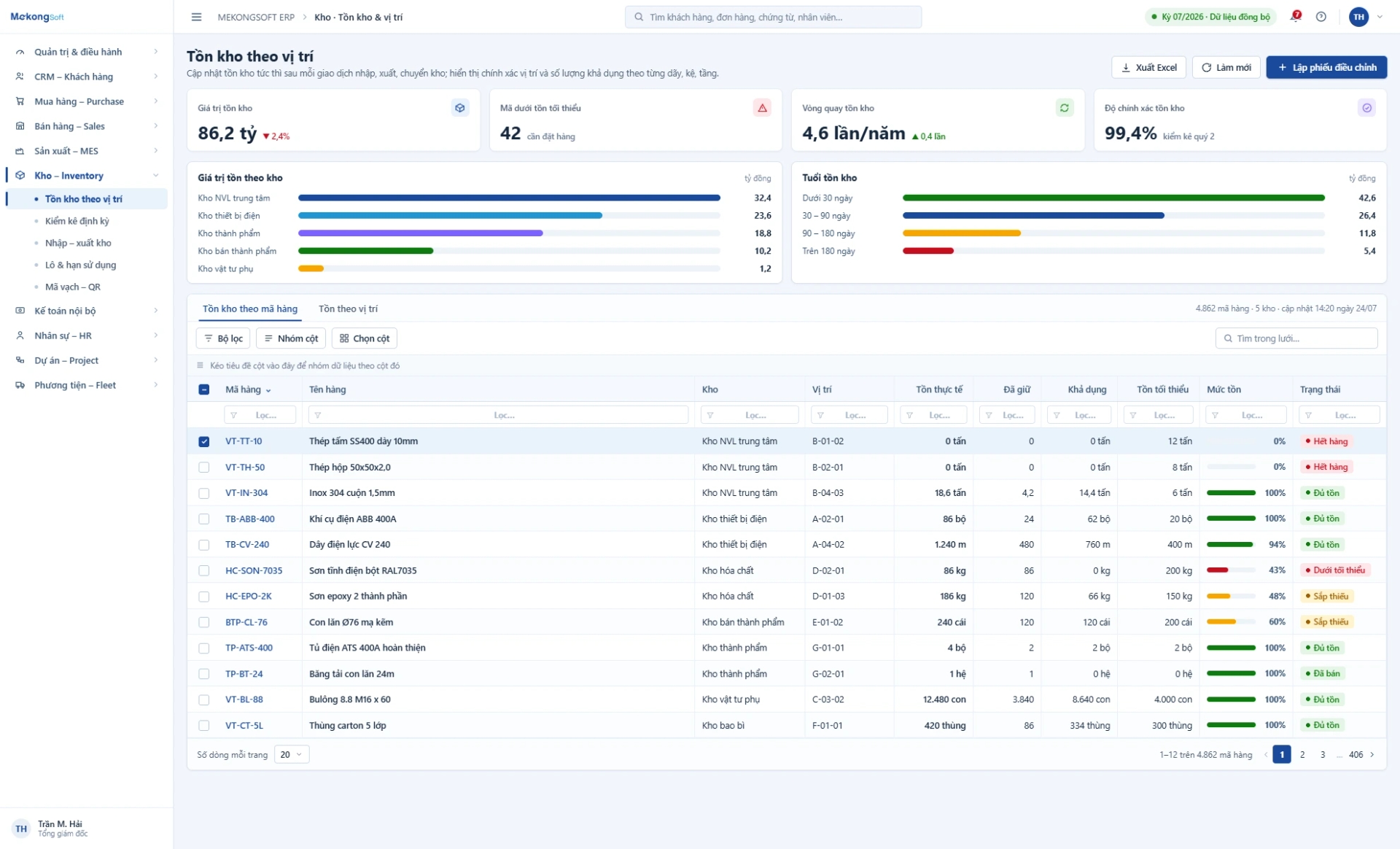Expand the Mua hàng – Purchase chevron
Image resolution: width=1400 pixels, height=849 pixels.
click(x=156, y=101)
